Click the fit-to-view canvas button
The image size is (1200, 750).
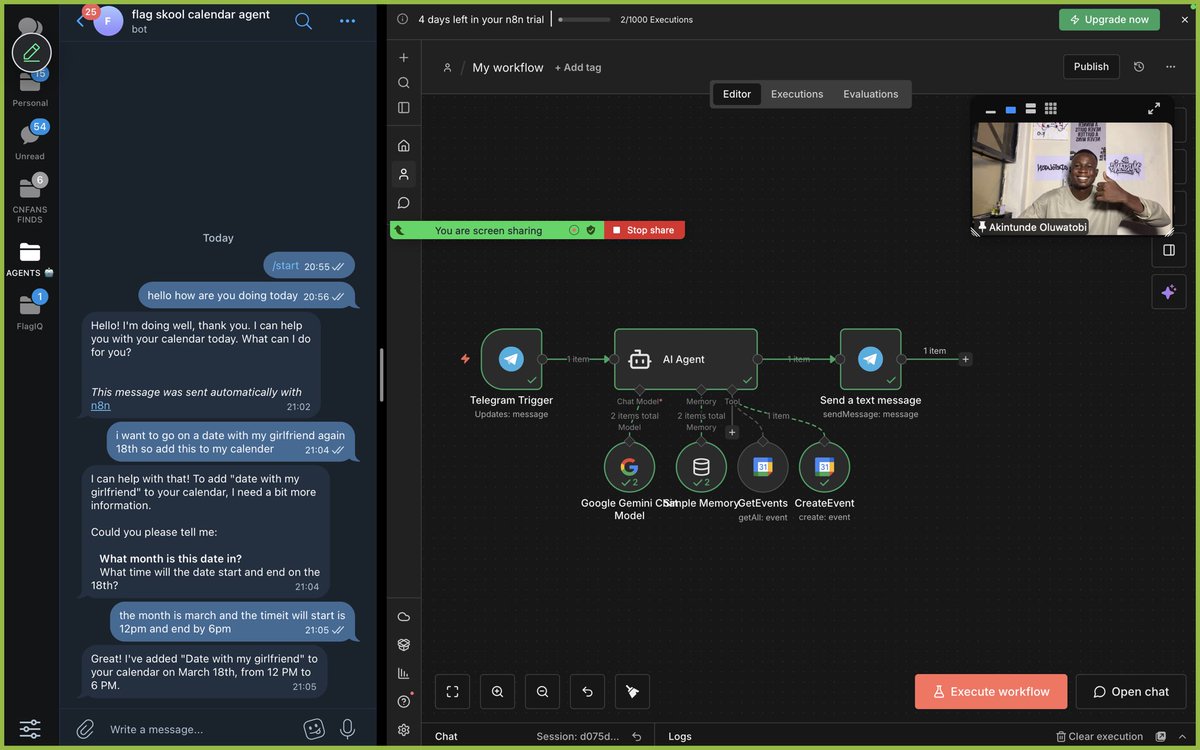(452, 691)
